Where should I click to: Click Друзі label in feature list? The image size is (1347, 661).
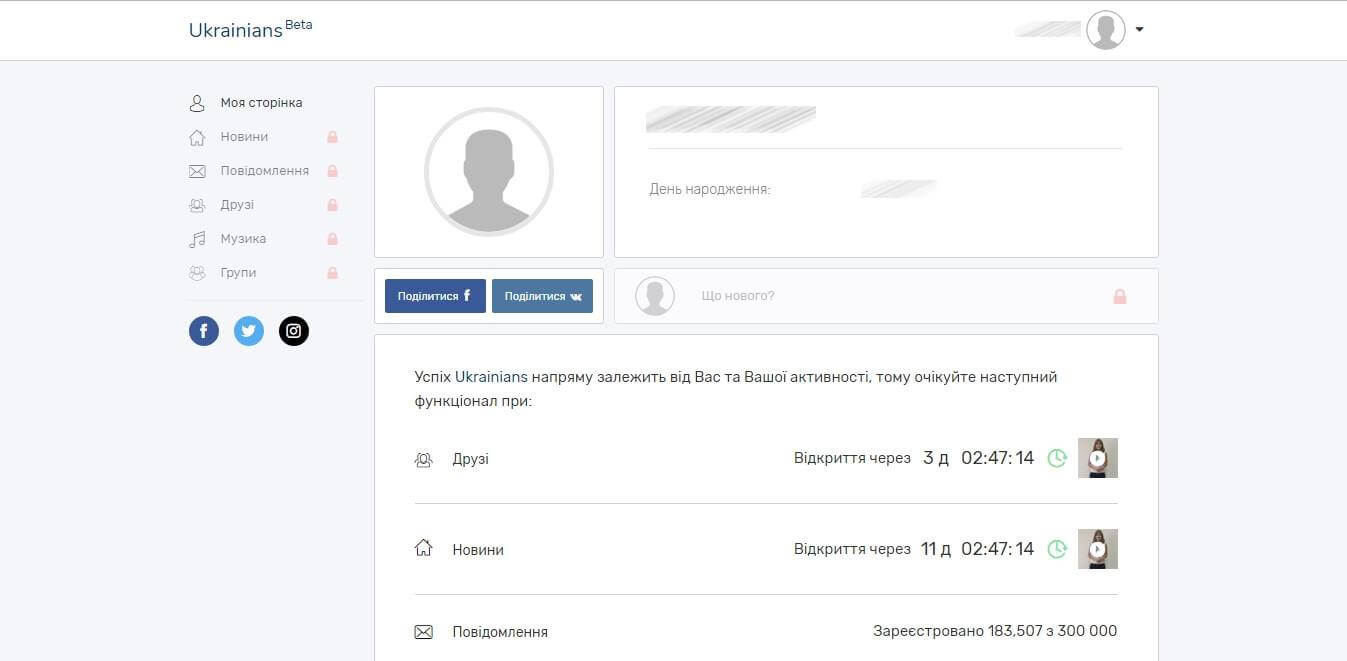(x=471, y=459)
